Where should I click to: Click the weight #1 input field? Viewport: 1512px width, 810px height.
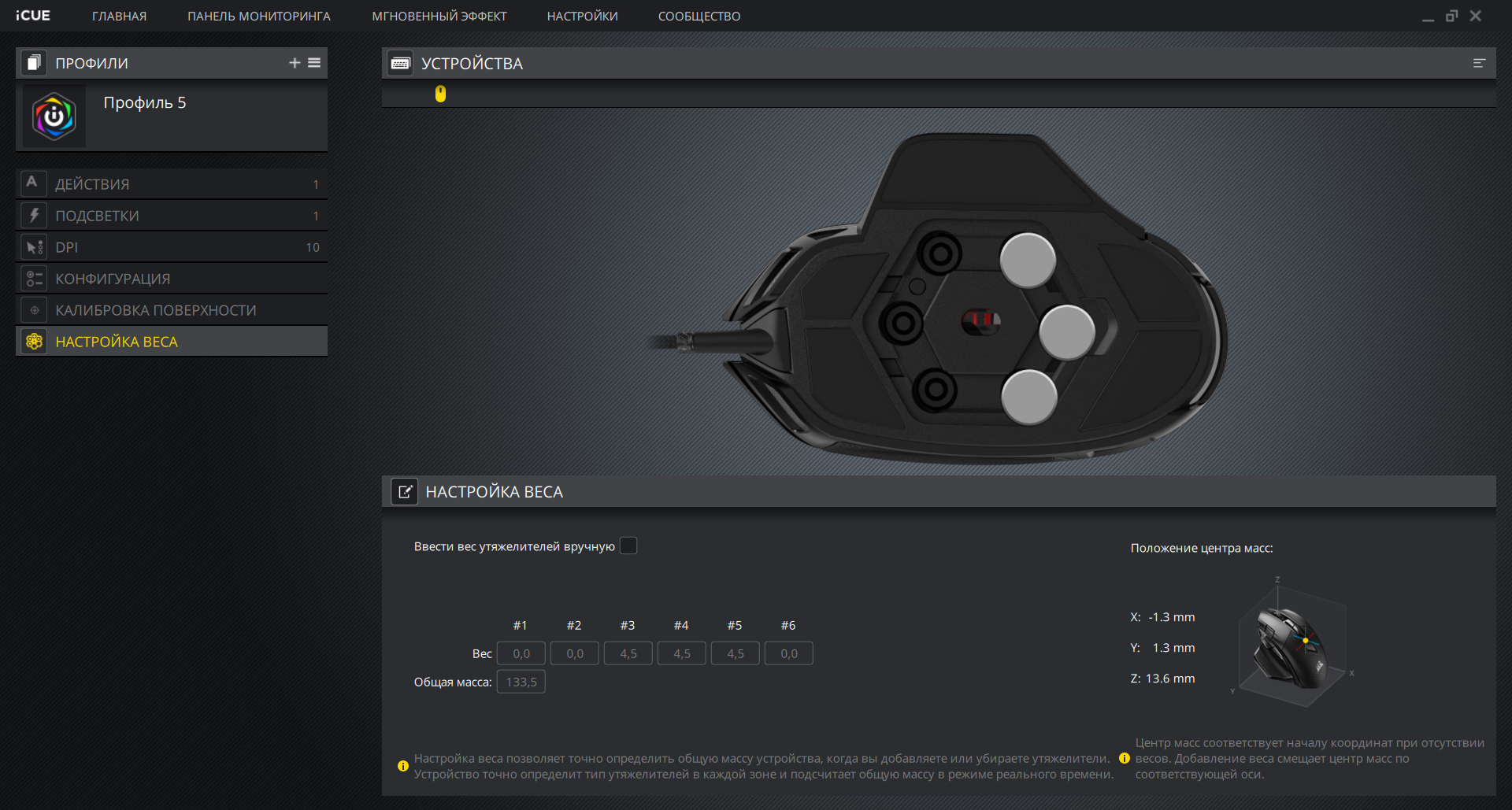pyautogui.click(x=521, y=653)
